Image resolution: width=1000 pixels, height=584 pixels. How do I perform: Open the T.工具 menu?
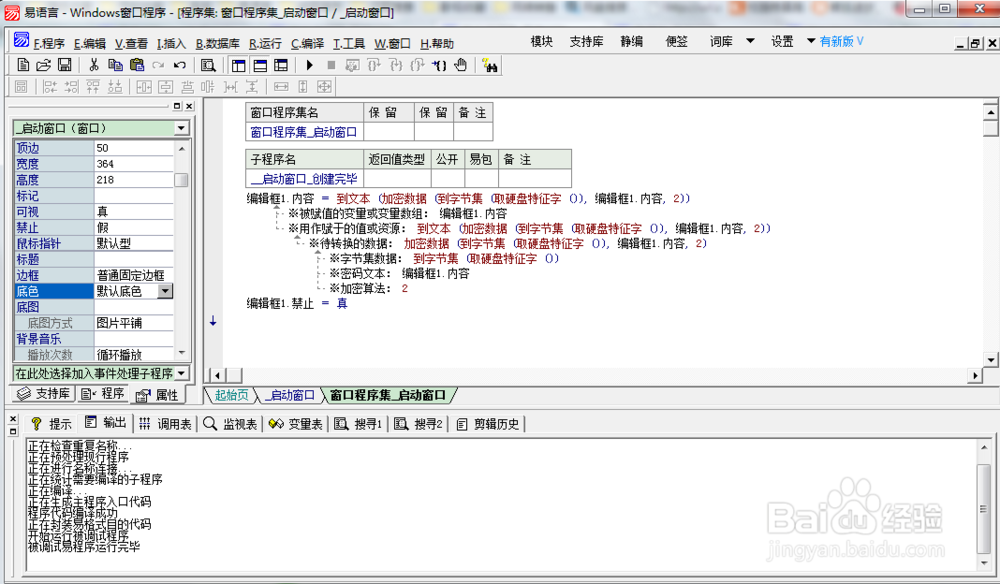(x=349, y=43)
